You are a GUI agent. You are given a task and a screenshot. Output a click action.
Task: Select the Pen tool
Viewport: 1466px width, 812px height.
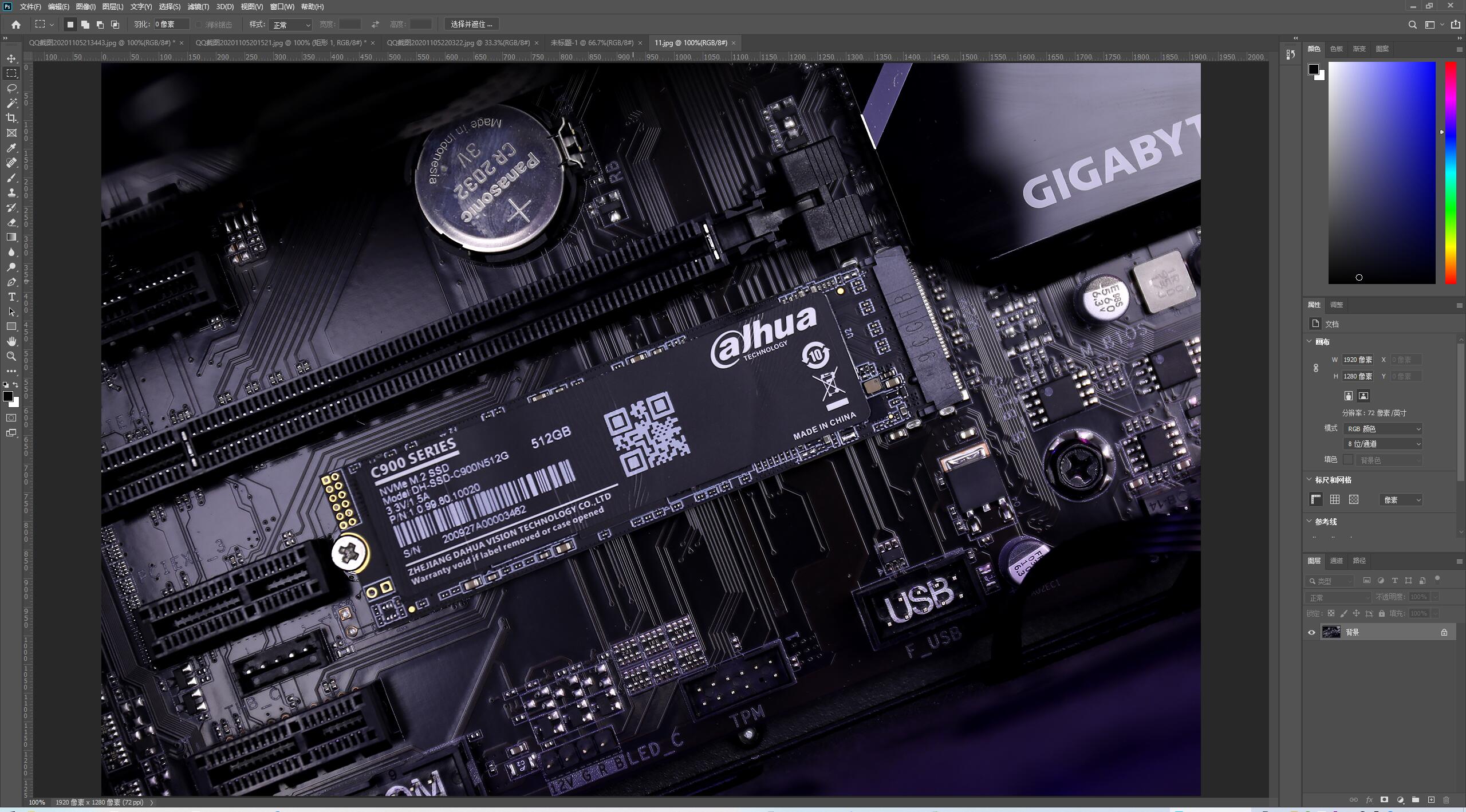point(11,282)
